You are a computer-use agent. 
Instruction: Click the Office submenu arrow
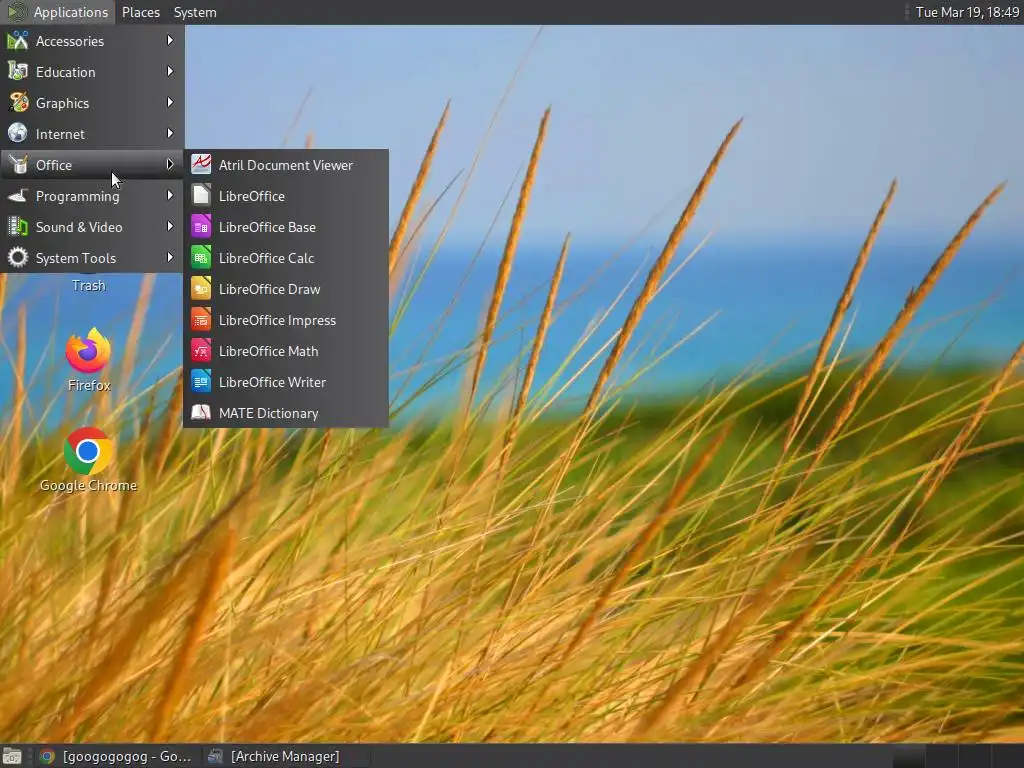click(x=170, y=165)
